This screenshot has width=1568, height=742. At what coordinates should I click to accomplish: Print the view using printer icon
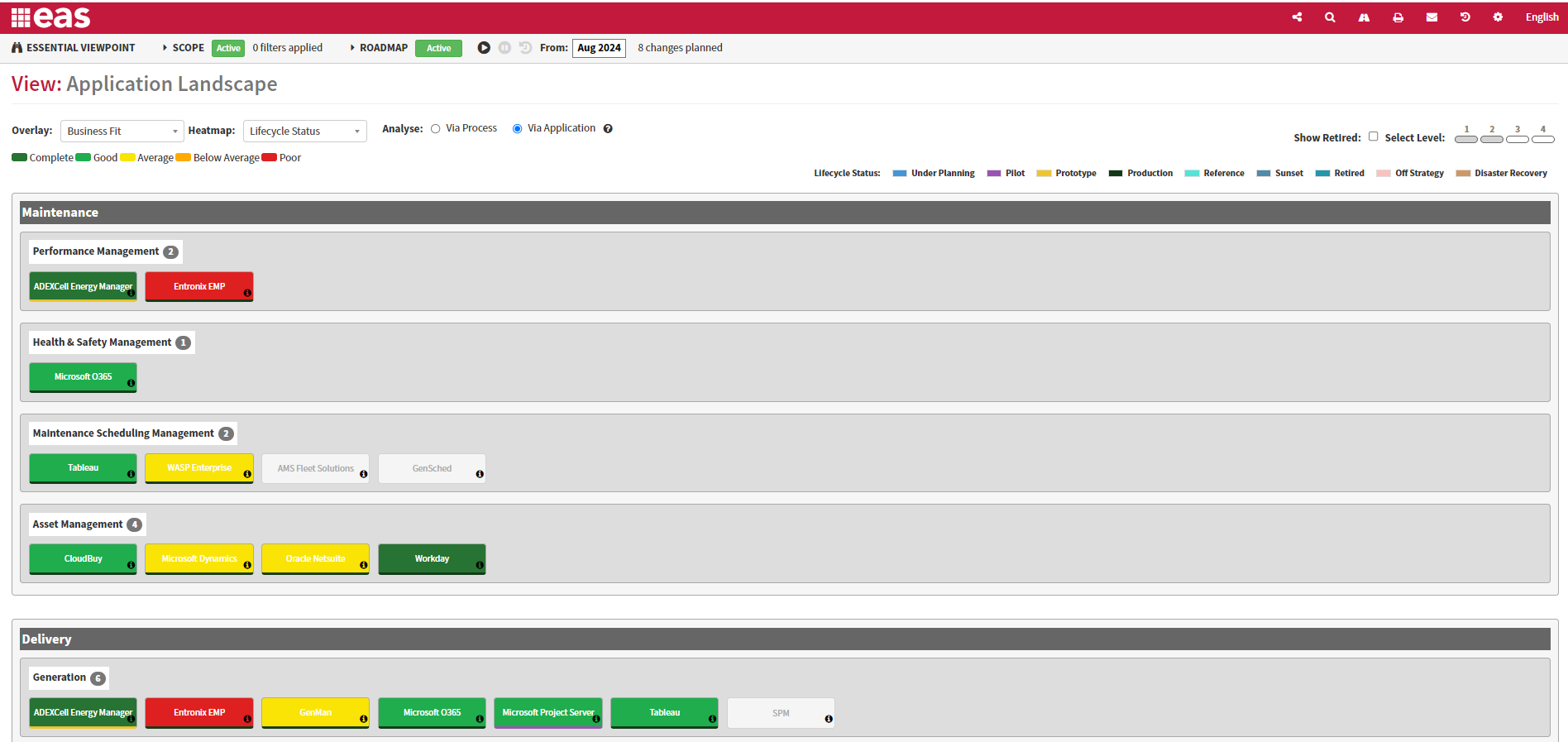(x=1398, y=17)
